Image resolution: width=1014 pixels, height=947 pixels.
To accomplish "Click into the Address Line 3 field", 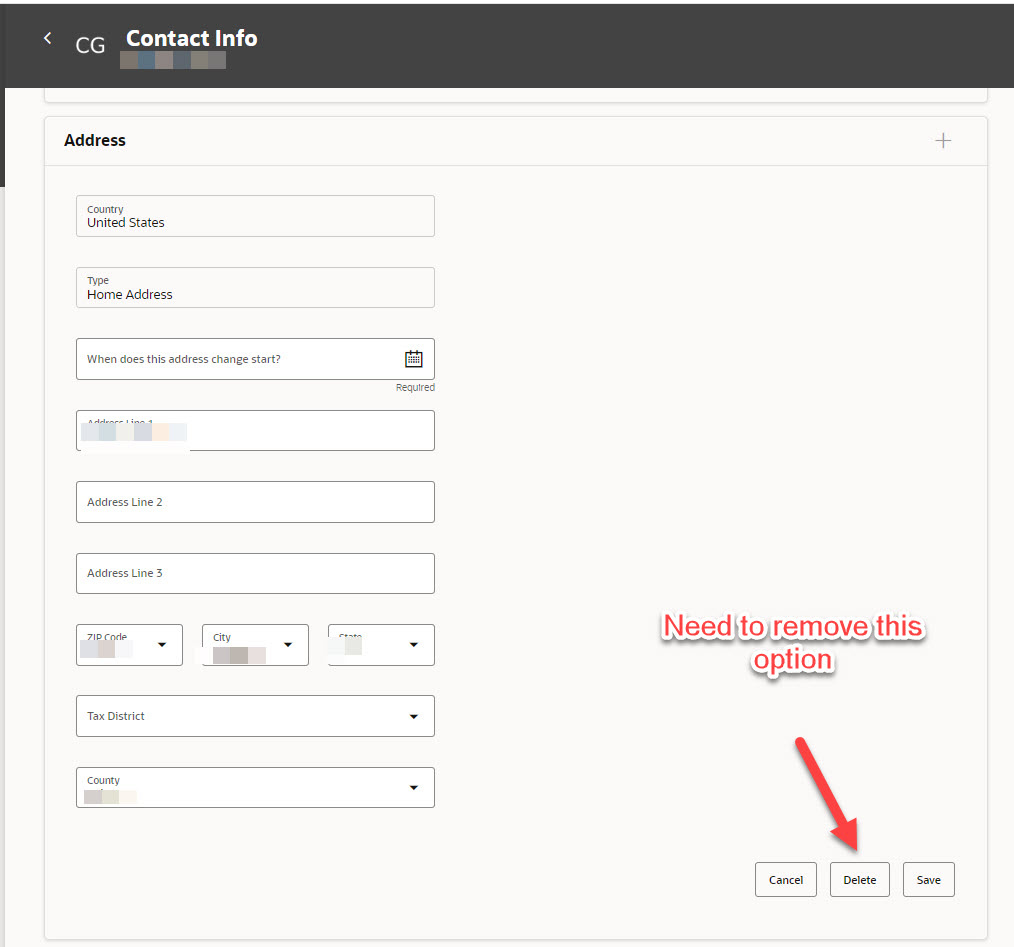I will coord(255,572).
